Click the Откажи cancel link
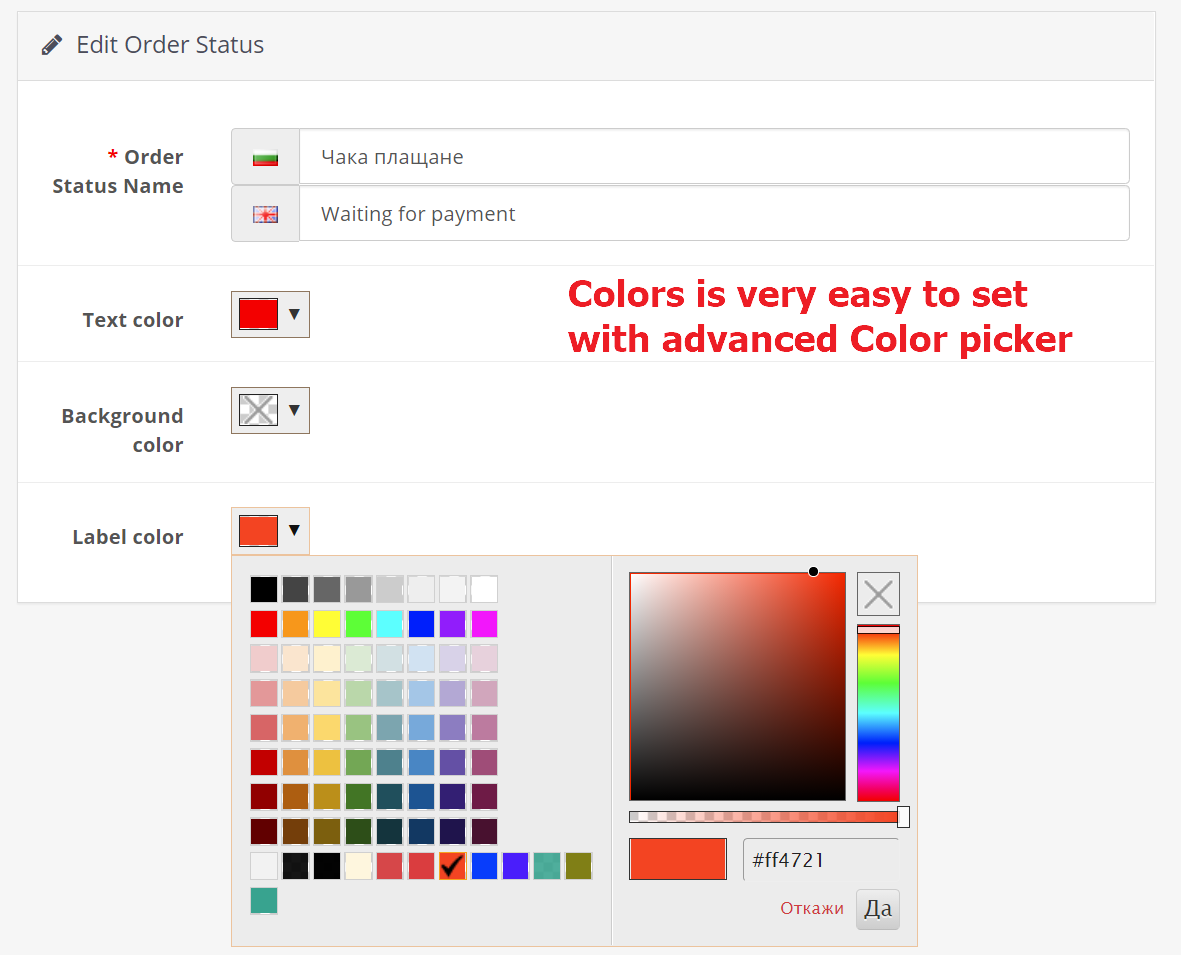Screen dimensions: 1181x955 click(812, 909)
